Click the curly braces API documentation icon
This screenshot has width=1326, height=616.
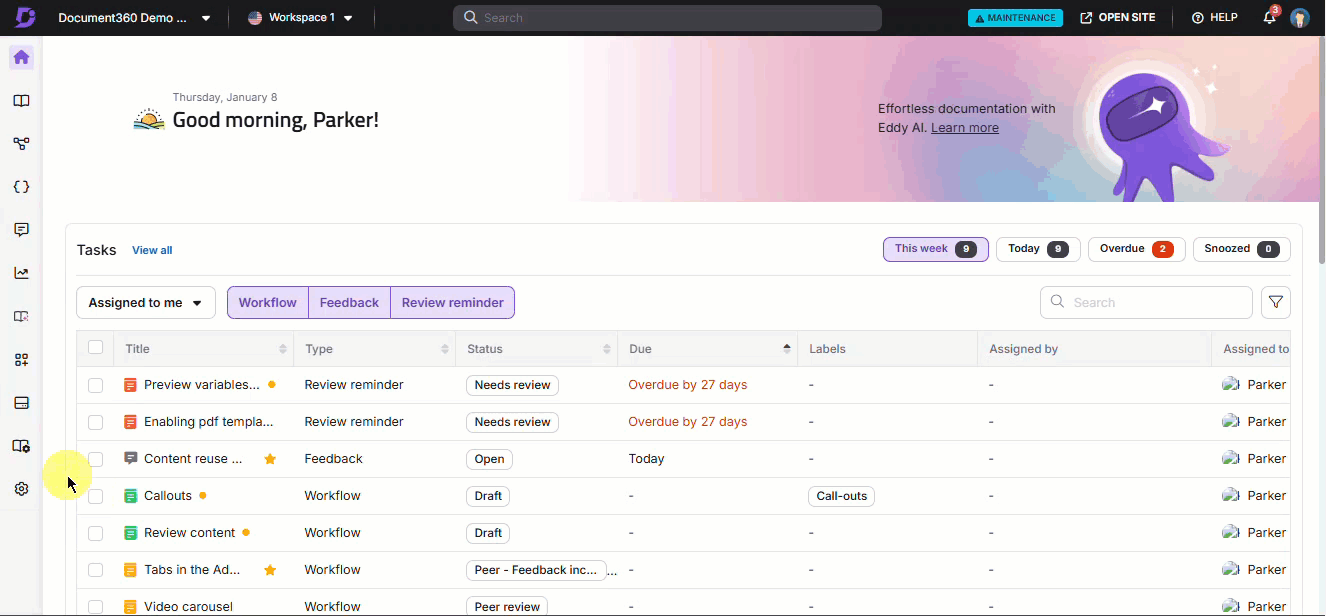point(21,187)
